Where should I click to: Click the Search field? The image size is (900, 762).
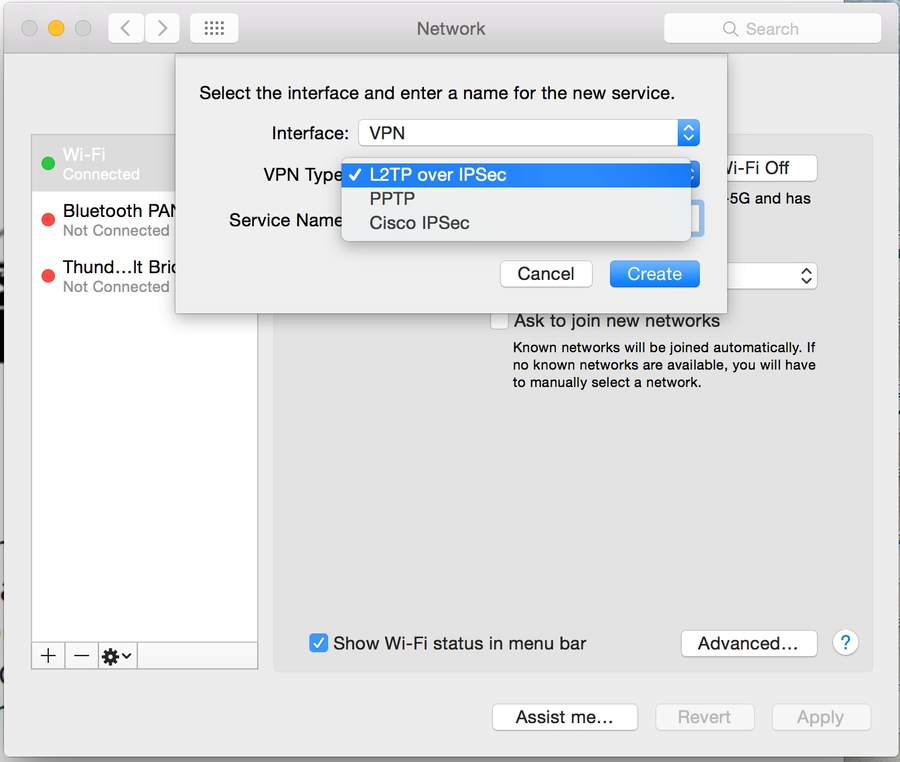771,29
